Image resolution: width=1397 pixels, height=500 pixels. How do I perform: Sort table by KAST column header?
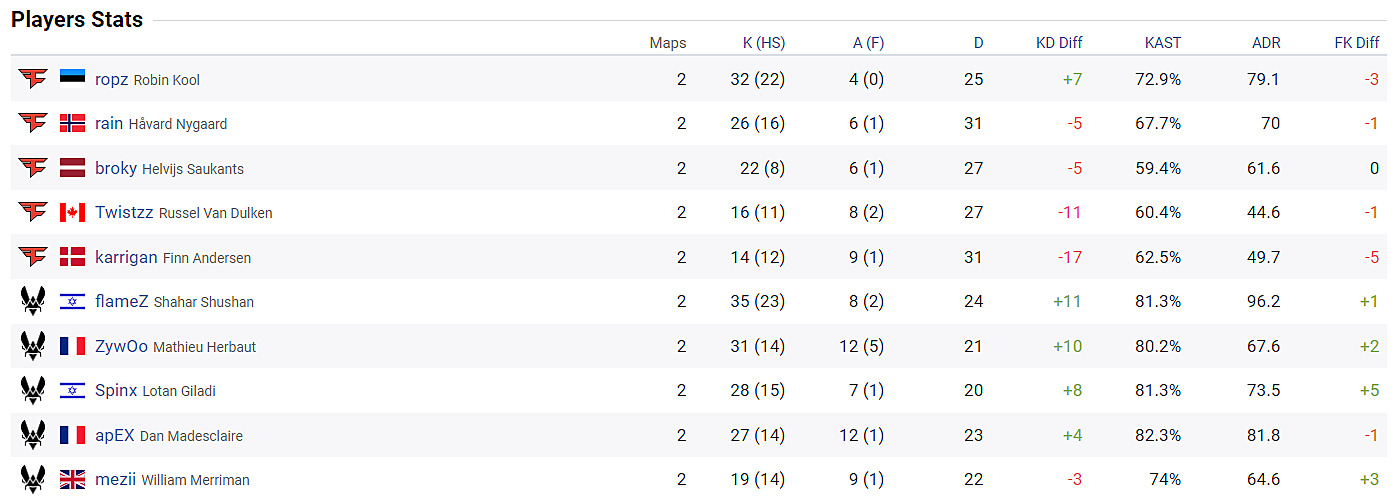[x=1162, y=42]
